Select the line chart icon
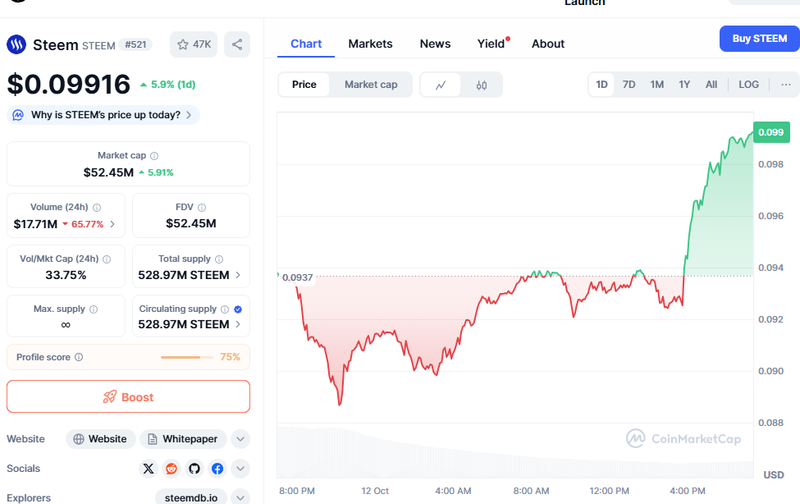800x504 pixels. [x=441, y=85]
